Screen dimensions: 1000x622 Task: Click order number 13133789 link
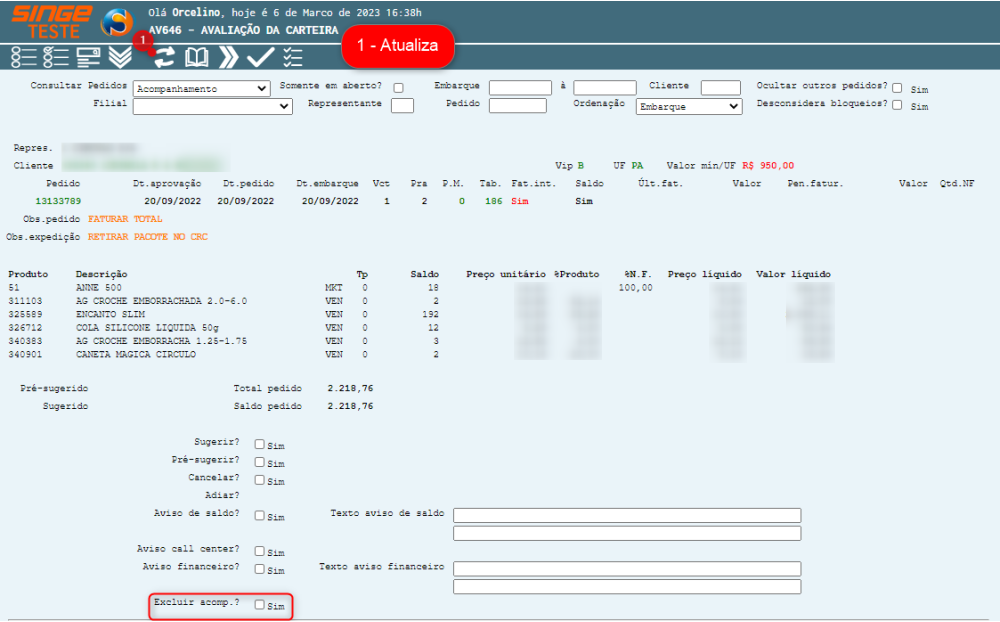click(x=58, y=201)
